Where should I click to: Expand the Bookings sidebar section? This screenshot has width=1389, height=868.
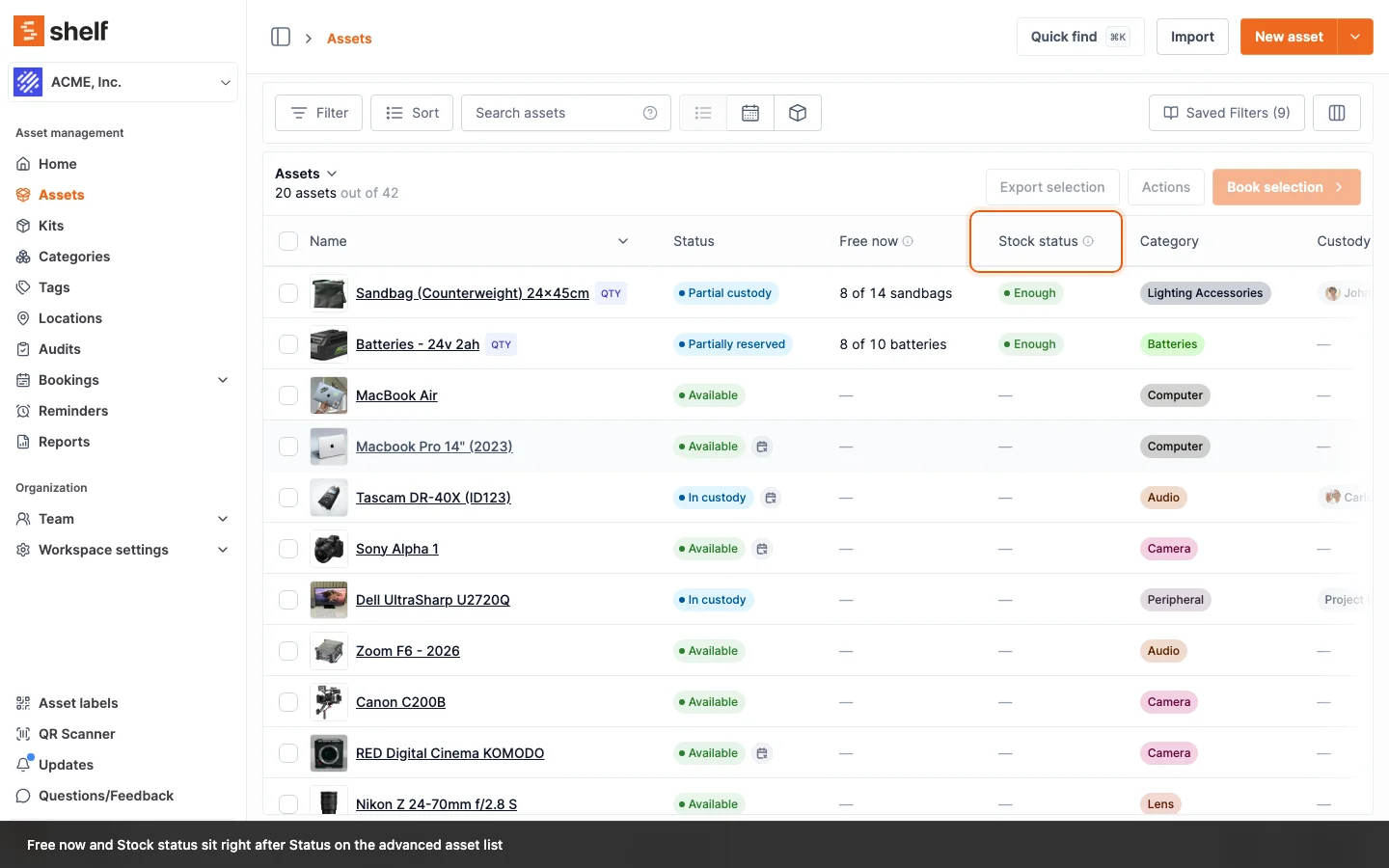click(223, 380)
